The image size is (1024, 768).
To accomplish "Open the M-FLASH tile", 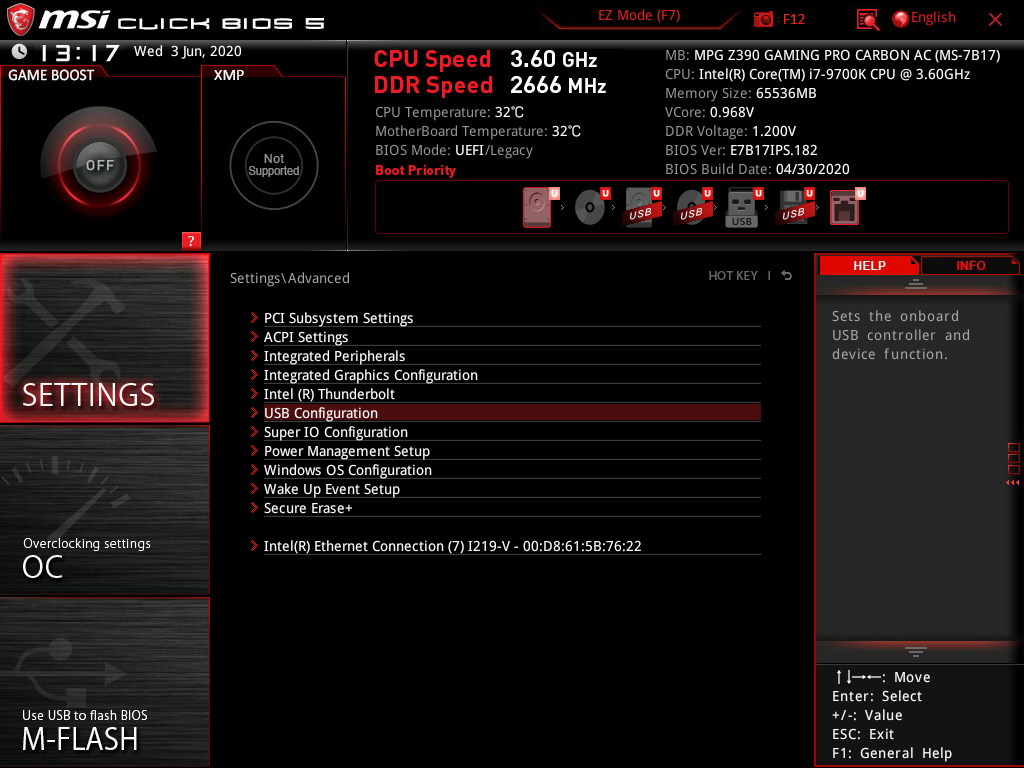I will 104,682.
